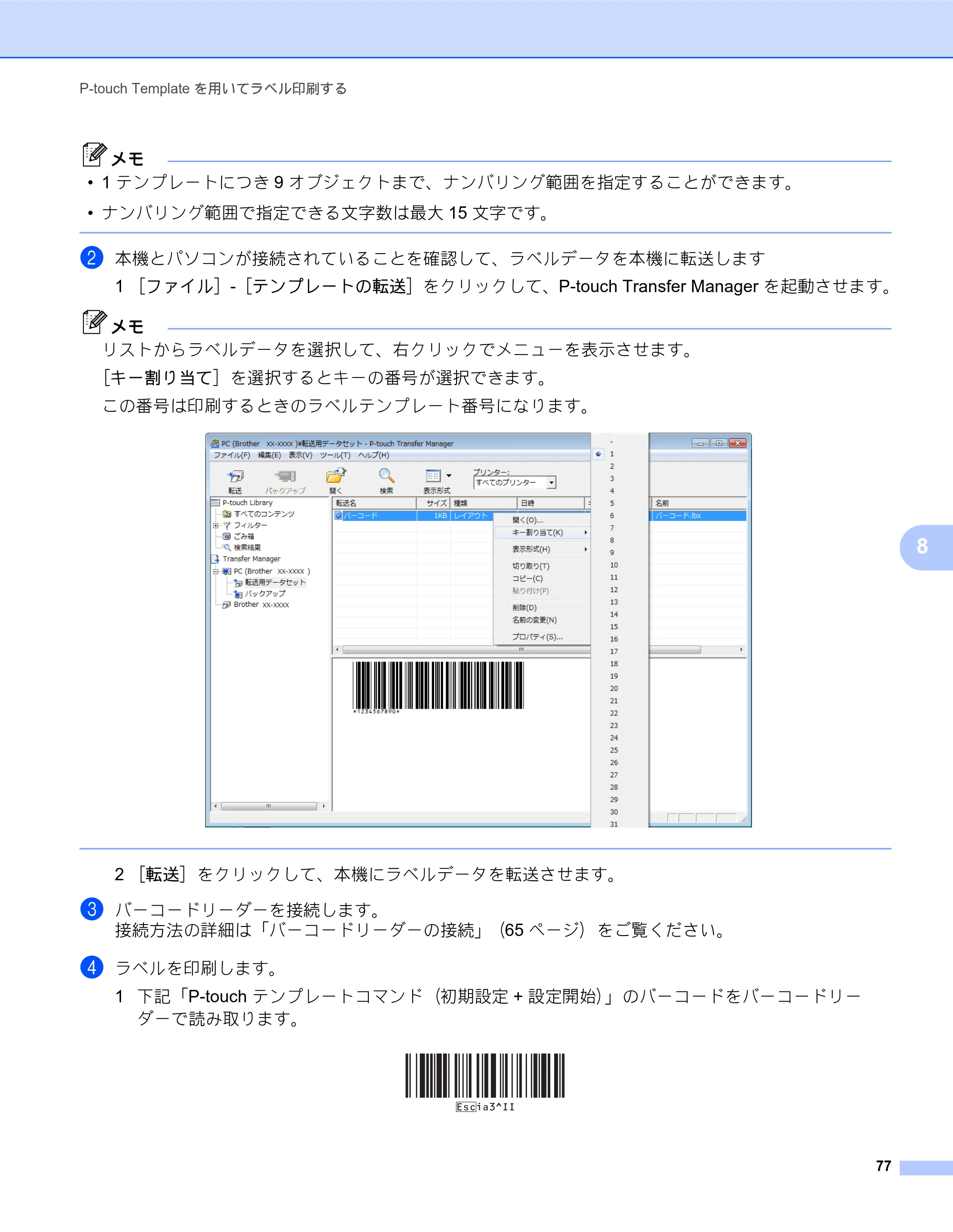Click the 名前 column header

click(x=698, y=503)
